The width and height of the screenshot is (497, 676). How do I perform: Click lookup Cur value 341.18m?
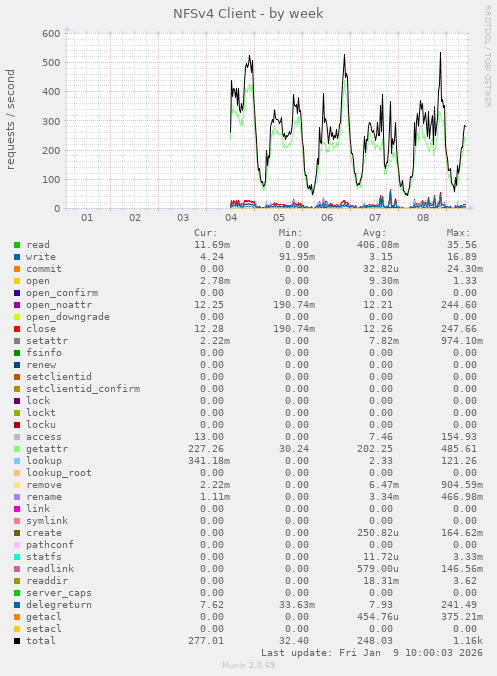tap(209, 461)
